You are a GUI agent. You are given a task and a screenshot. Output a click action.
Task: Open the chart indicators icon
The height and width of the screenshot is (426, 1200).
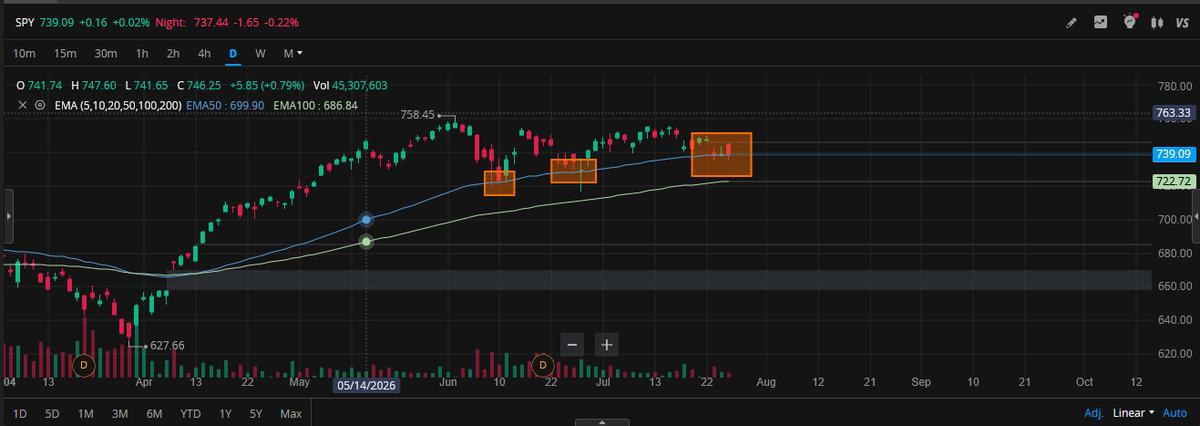click(x=1101, y=22)
